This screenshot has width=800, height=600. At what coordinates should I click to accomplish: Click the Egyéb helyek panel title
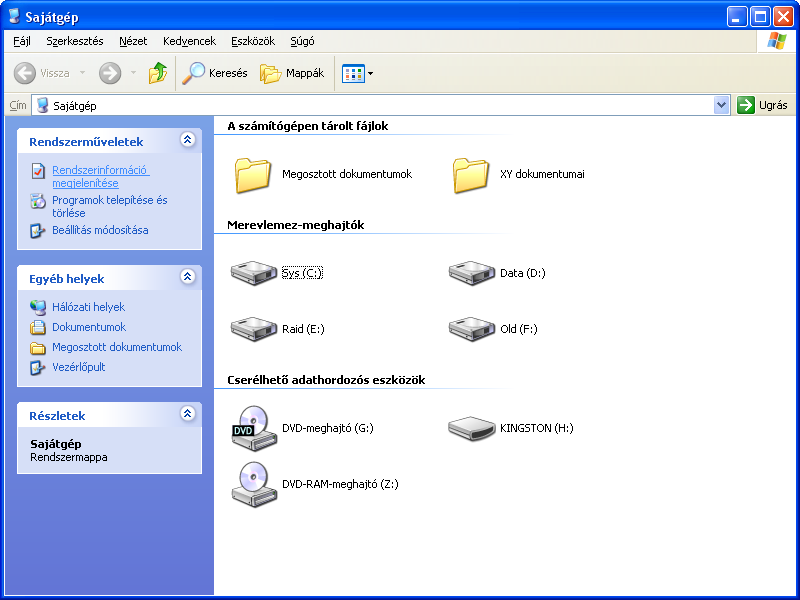pyautogui.click(x=66, y=279)
